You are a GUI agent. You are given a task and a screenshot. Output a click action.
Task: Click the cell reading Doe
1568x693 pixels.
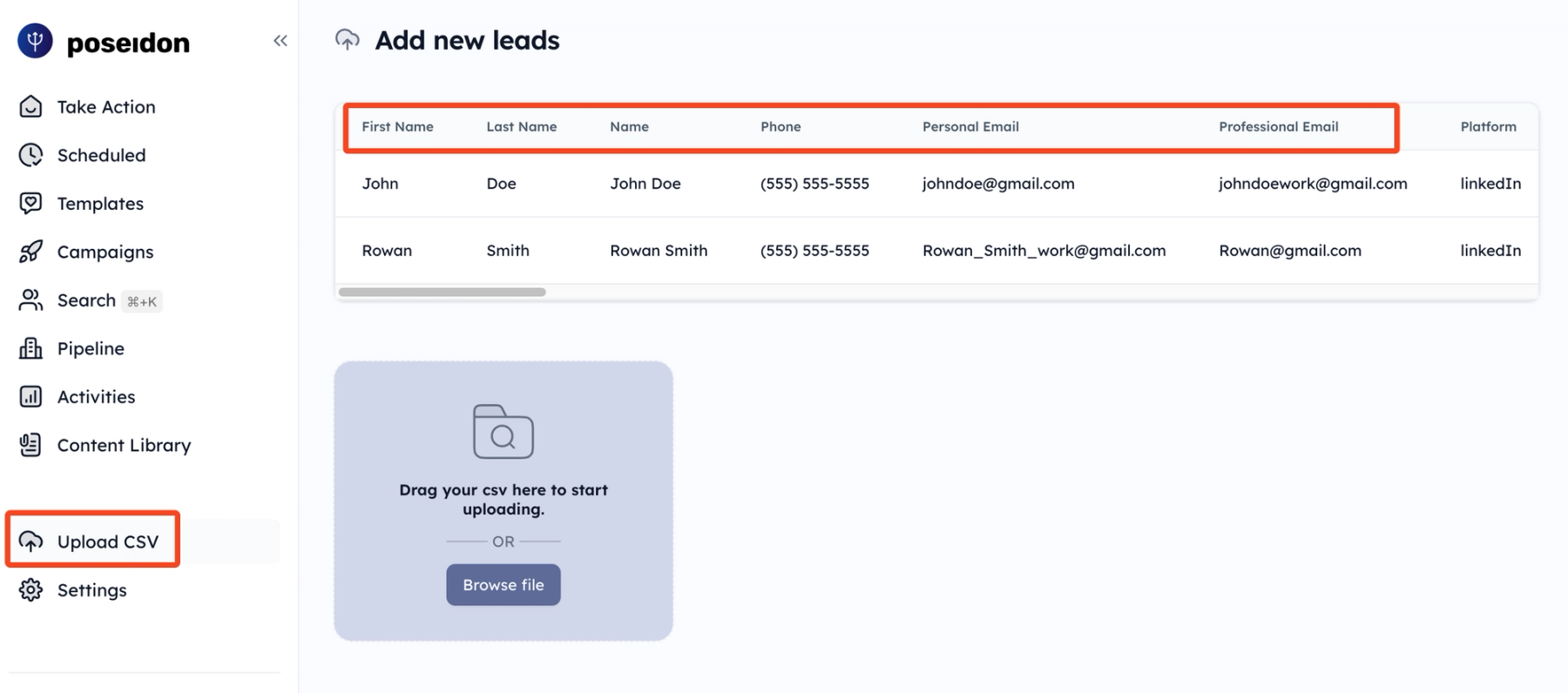point(502,183)
